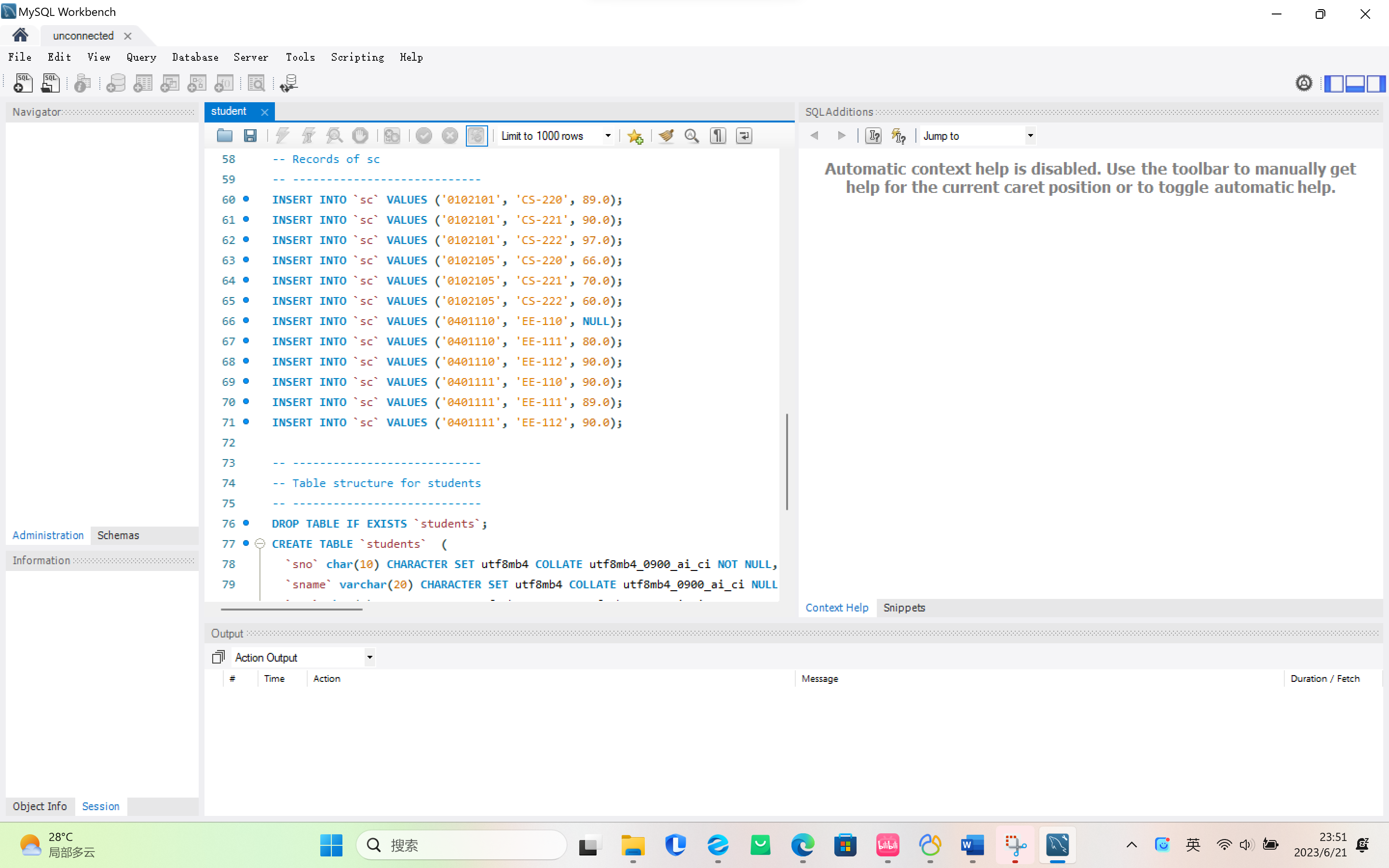The width and height of the screenshot is (1389, 868).
Task: Copy output history icon beside Action Output
Action: (x=218, y=657)
